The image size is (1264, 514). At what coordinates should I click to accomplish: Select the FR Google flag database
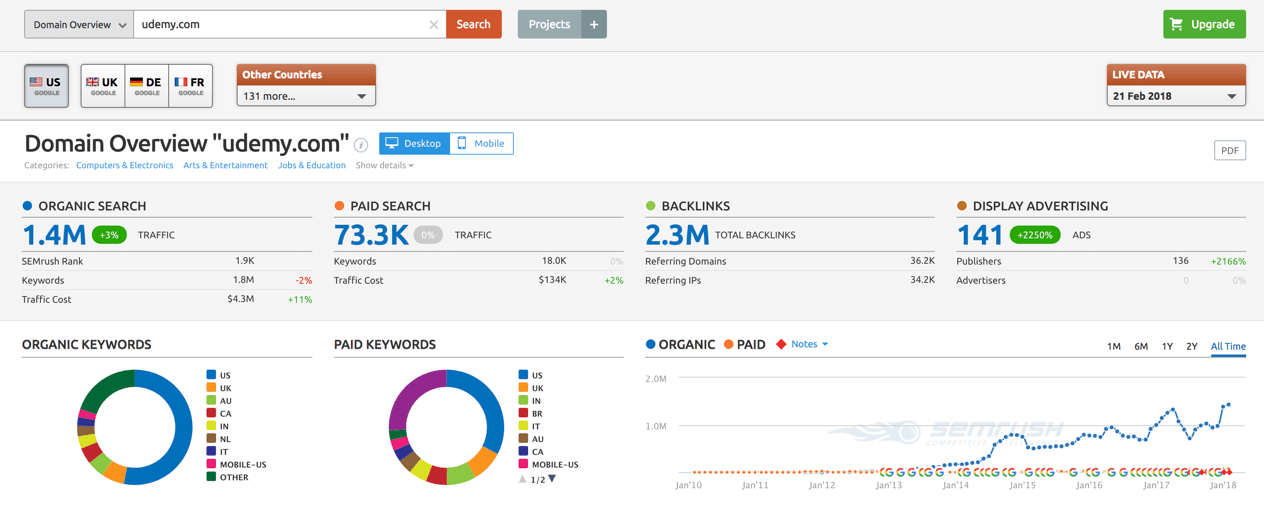point(190,86)
